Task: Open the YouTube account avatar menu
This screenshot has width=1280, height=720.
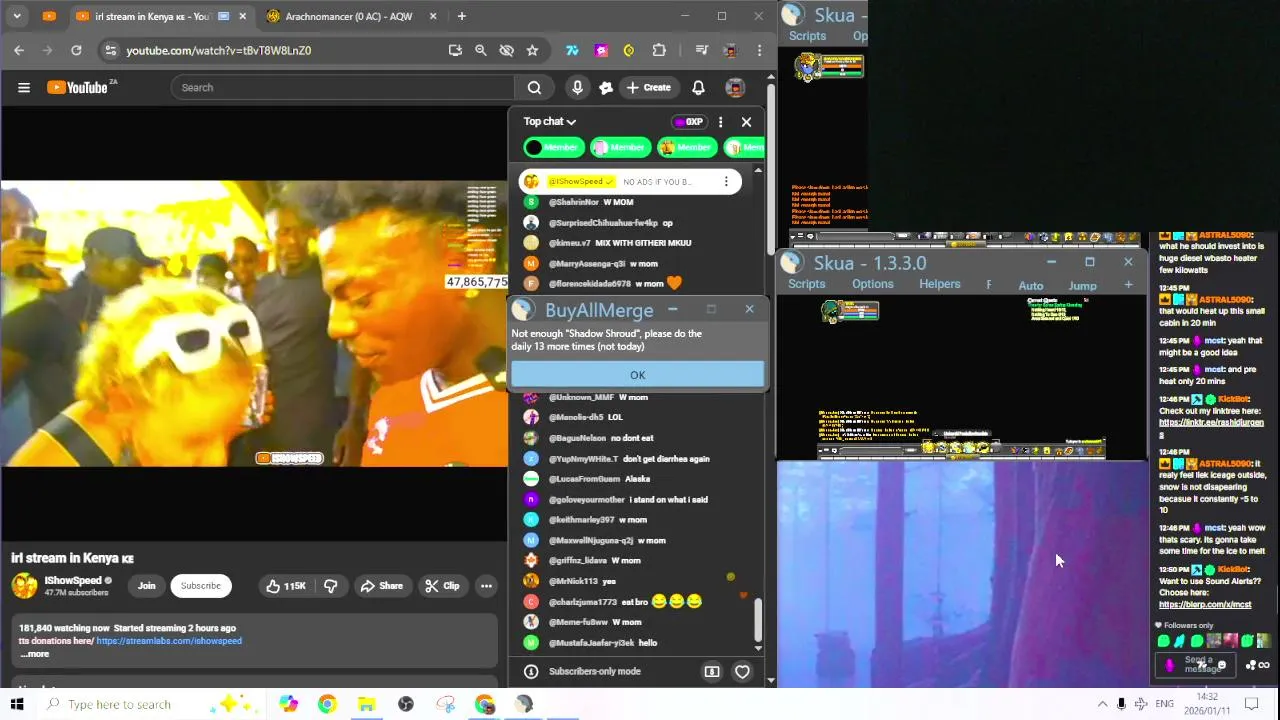Action: tap(735, 87)
